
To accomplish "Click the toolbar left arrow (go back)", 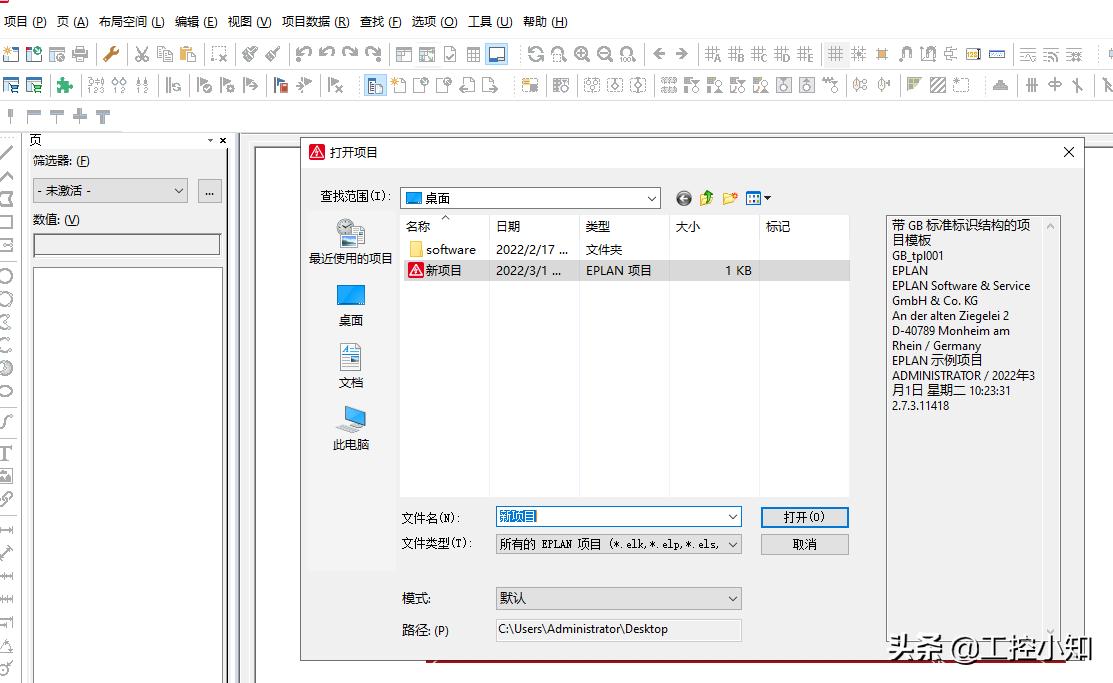I will click(659, 54).
